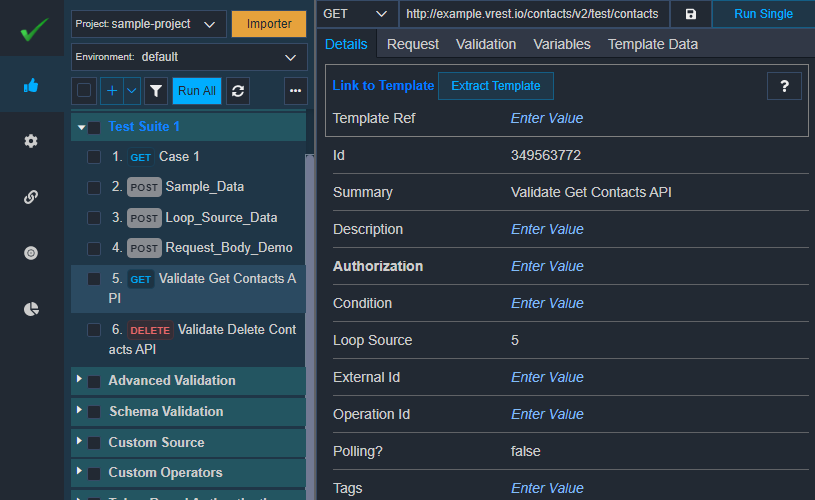The width and height of the screenshot is (815, 500).
Task: Open the filter funnel icon
Action: pos(155,91)
